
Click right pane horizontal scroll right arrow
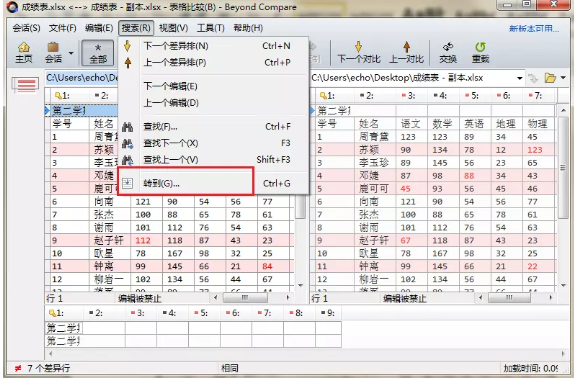[551, 298]
